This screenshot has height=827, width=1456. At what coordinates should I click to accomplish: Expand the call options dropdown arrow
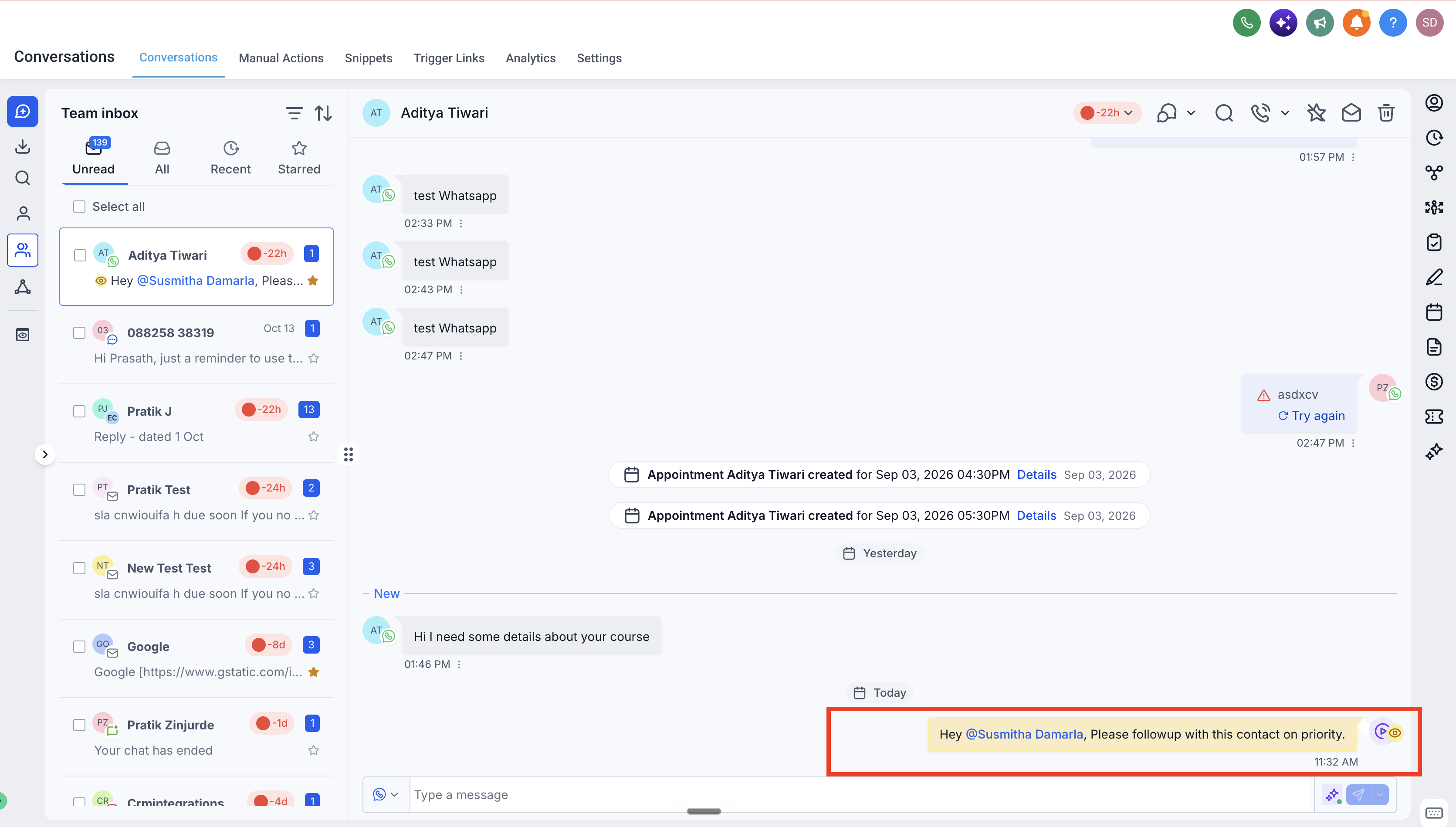1285,113
